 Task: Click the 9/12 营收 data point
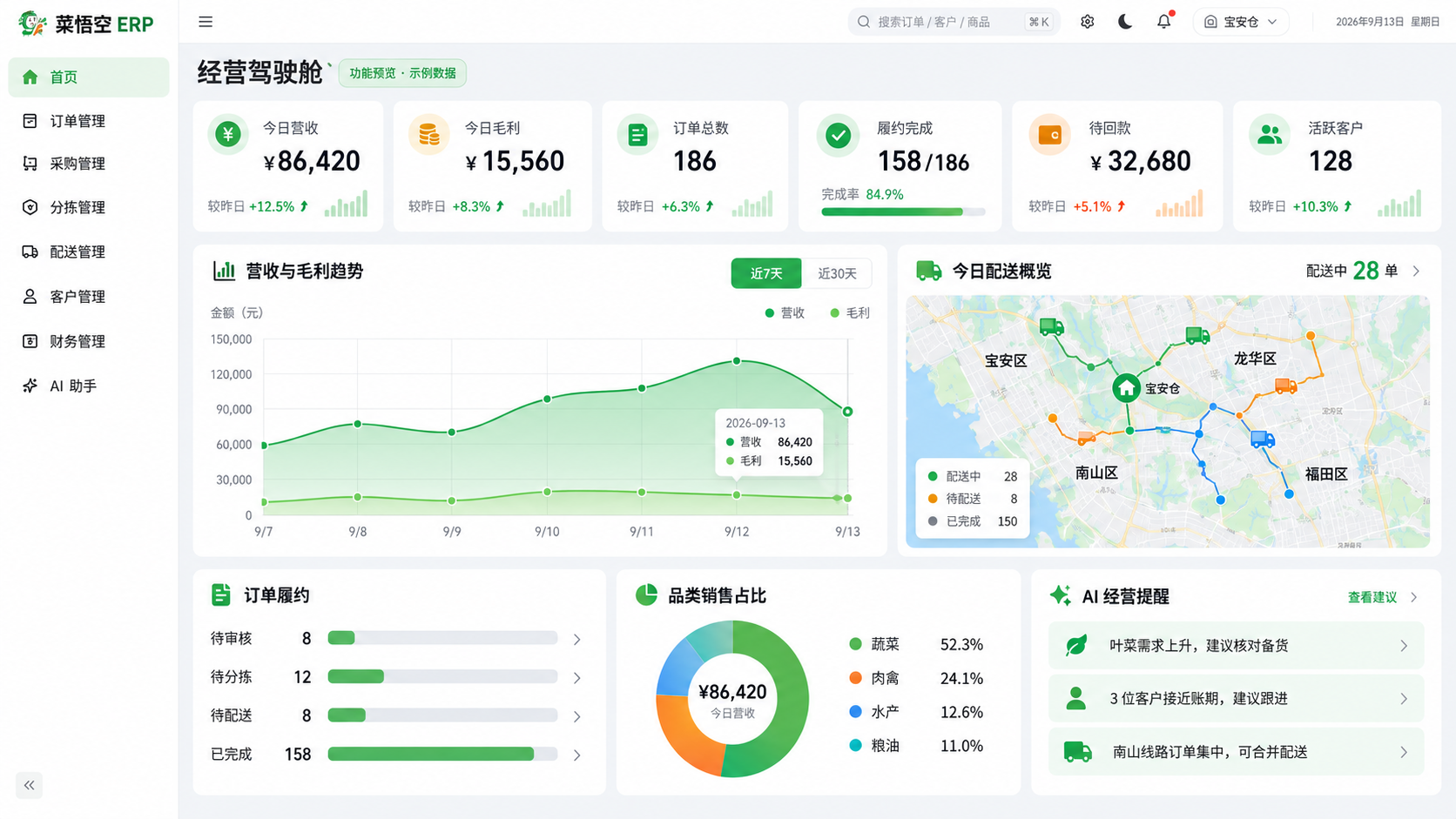(x=737, y=360)
